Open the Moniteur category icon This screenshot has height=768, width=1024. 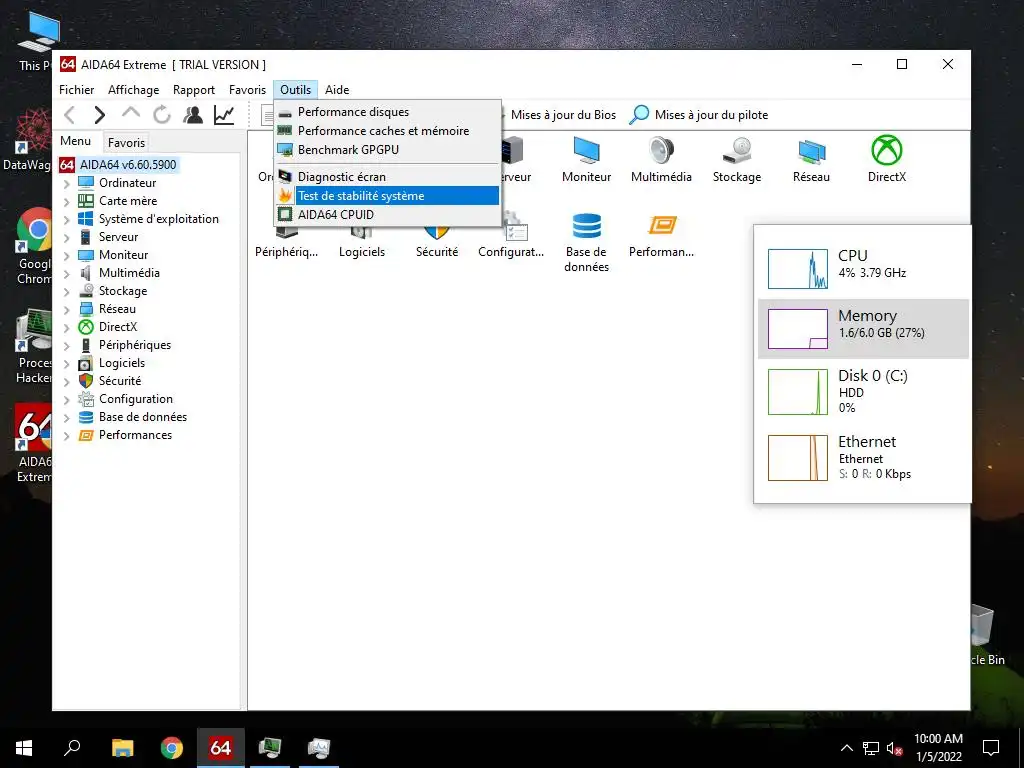point(586,159)
